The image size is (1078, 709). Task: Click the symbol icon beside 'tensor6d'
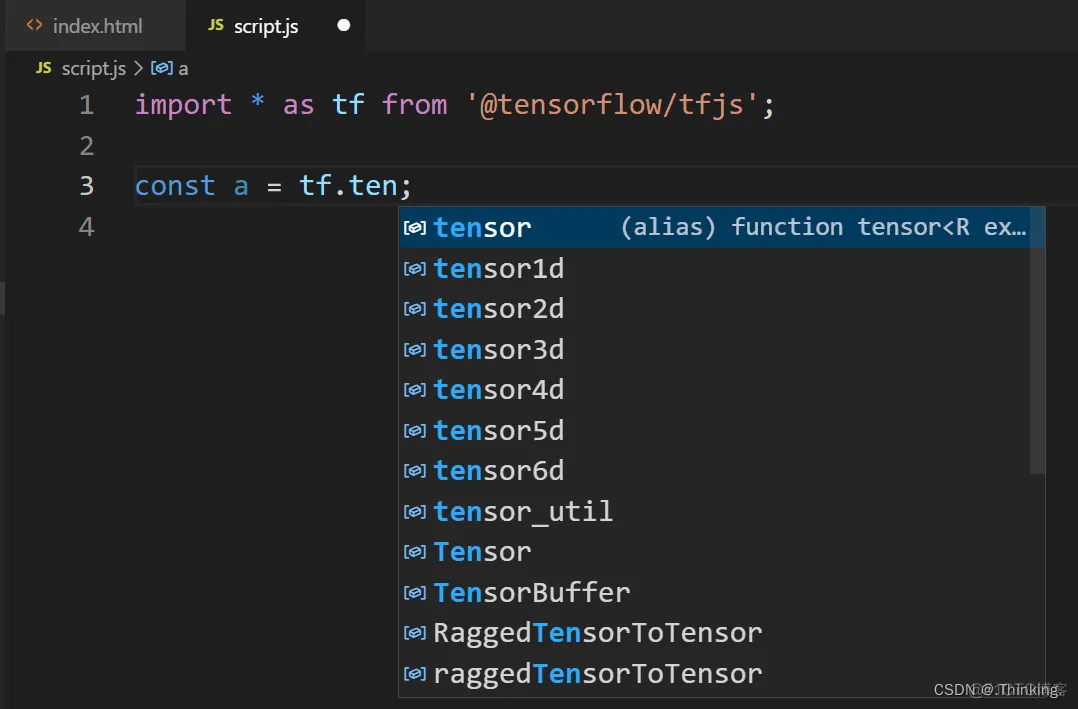[x=415, y=471]
